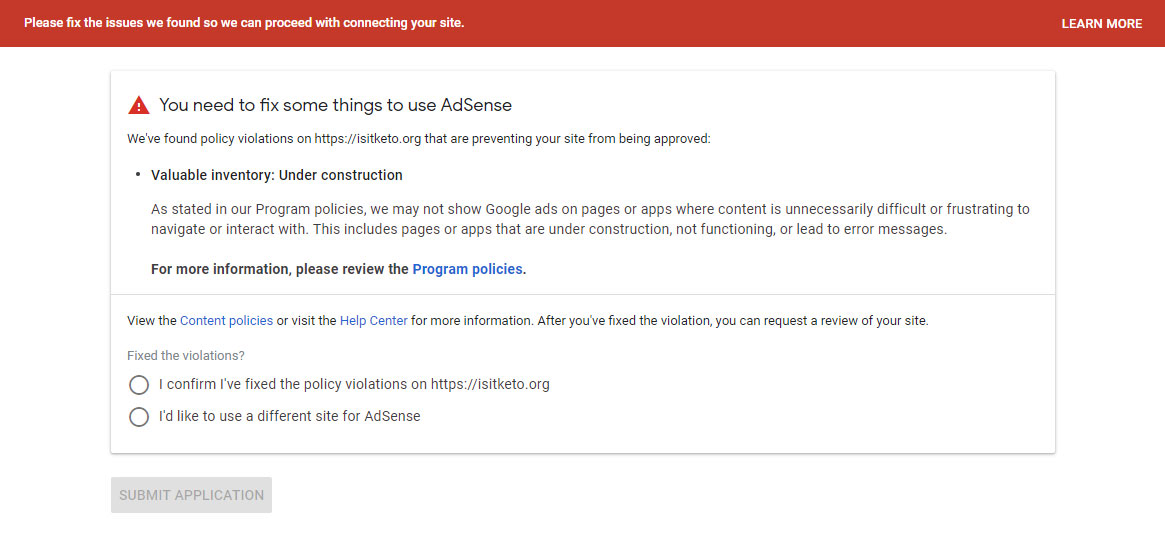Click the 'Valuable inventory: Under construction' violation title

276,175
